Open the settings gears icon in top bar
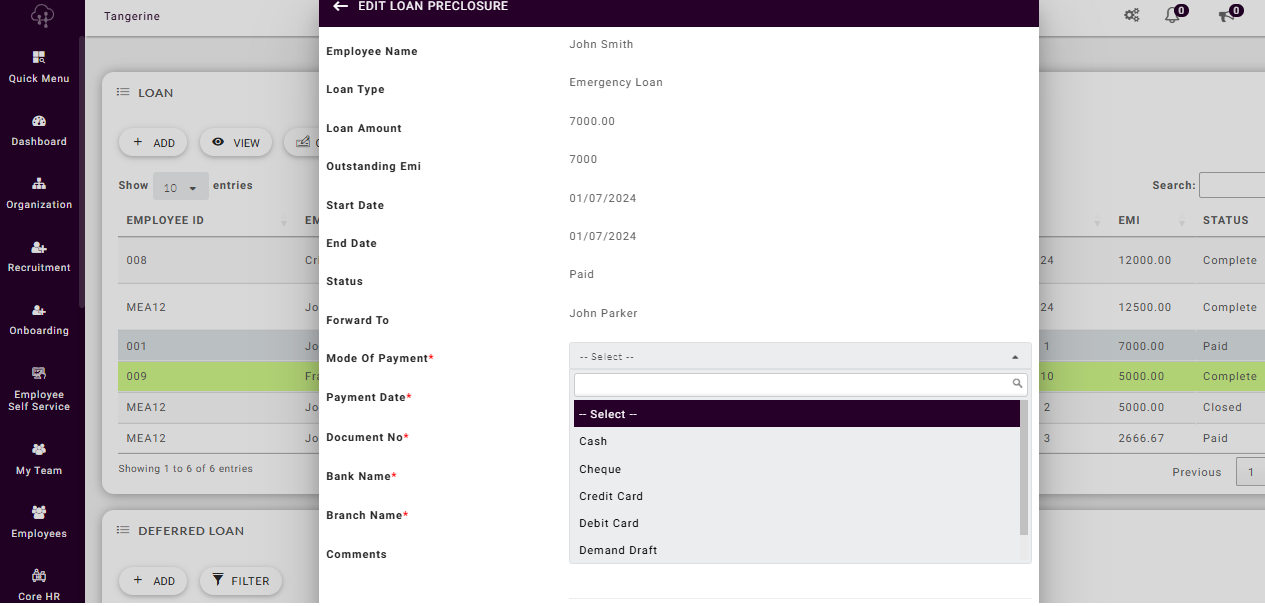Viewport: 1265px width, 606px height. pos(1131,15)
